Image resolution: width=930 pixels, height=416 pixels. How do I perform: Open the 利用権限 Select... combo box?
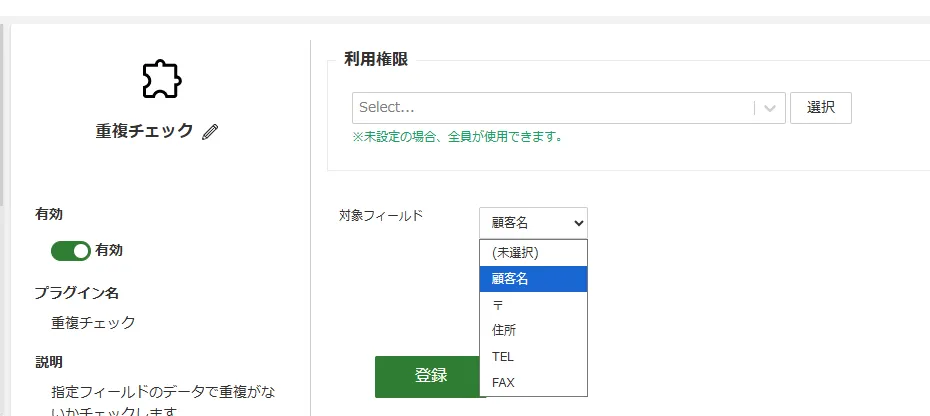click(568, 107)
